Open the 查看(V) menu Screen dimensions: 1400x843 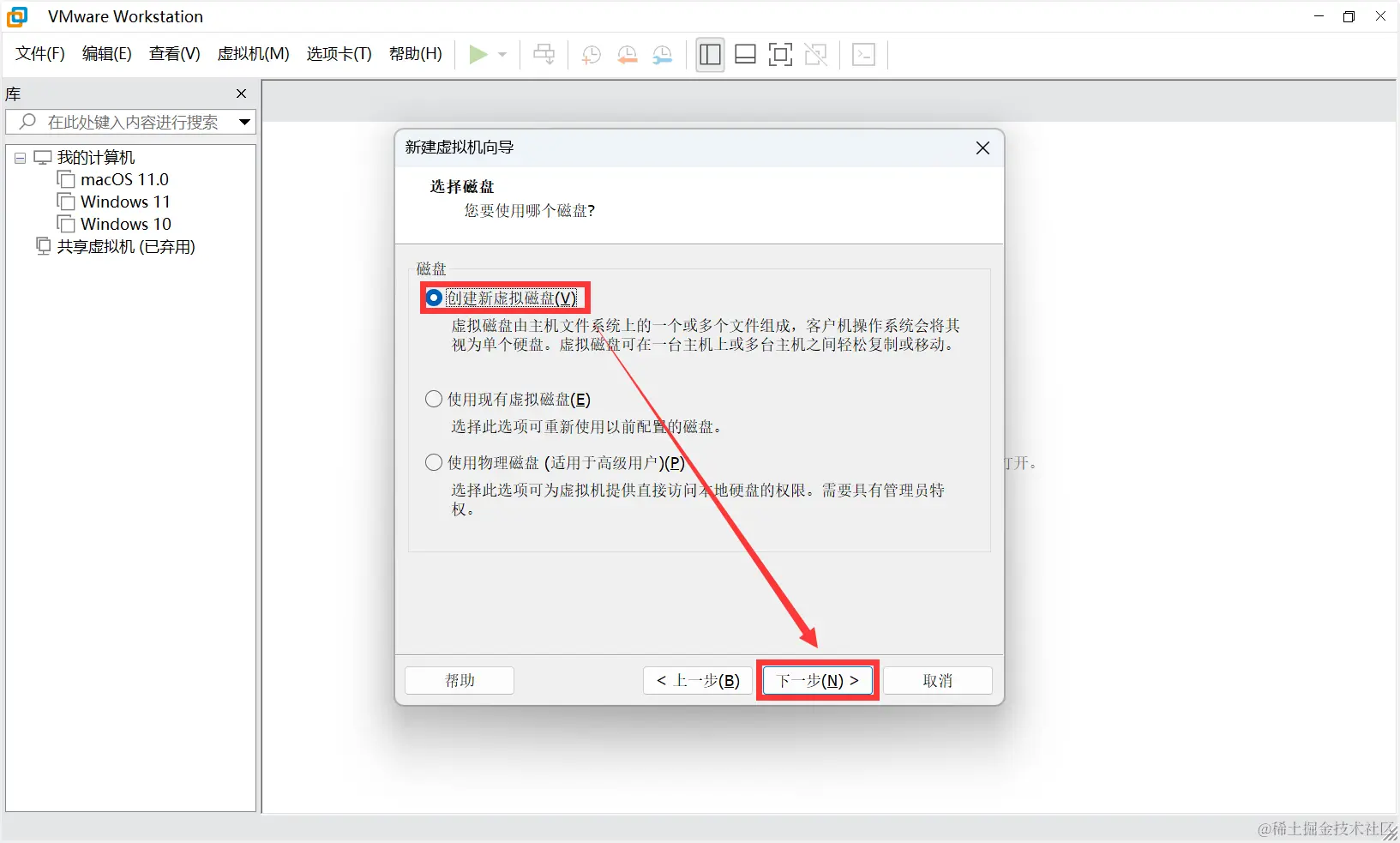tap(175, 54)
